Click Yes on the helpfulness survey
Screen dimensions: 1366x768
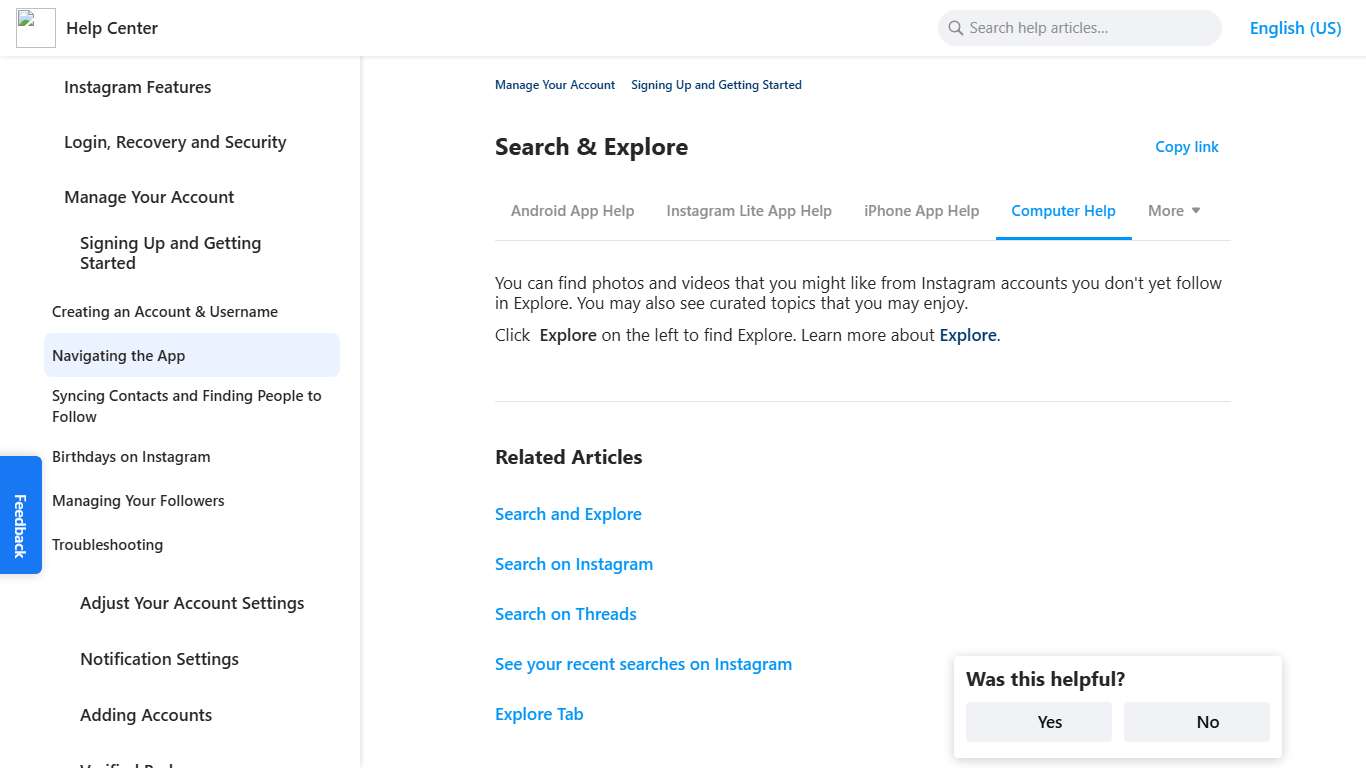[1038, 721]
